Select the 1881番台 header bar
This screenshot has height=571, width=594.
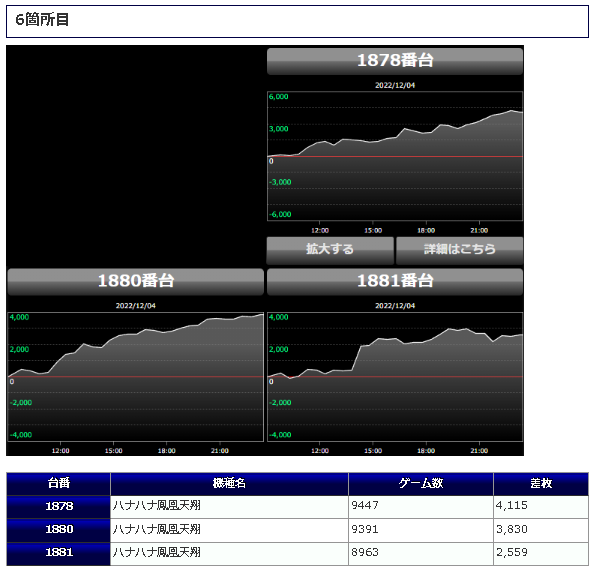coord(395,282)
